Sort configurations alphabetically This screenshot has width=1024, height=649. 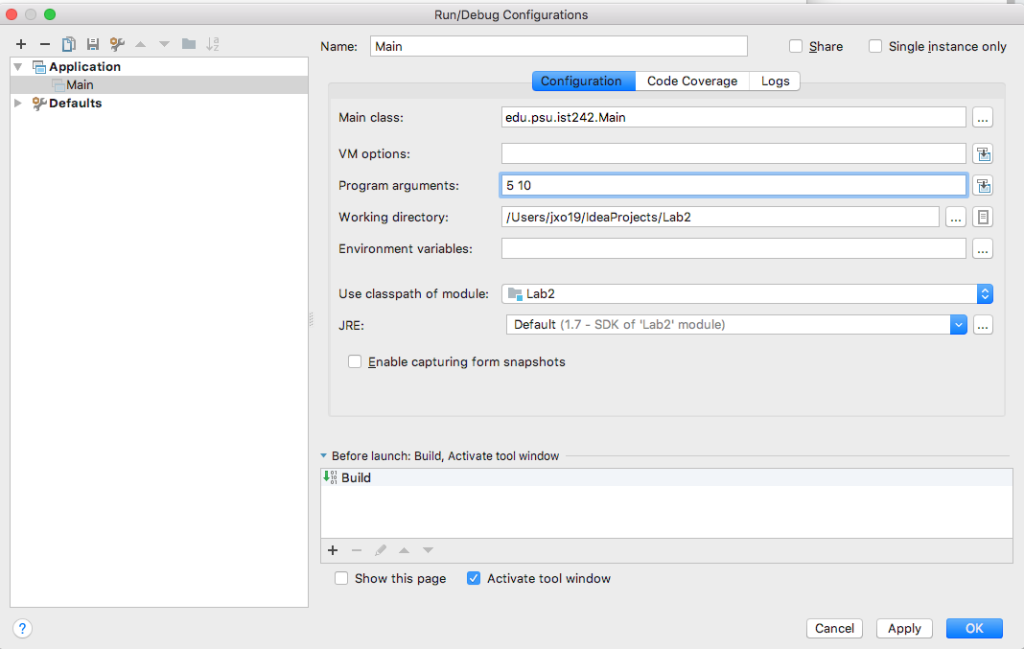pyautogui.click(x=212, y=44)
